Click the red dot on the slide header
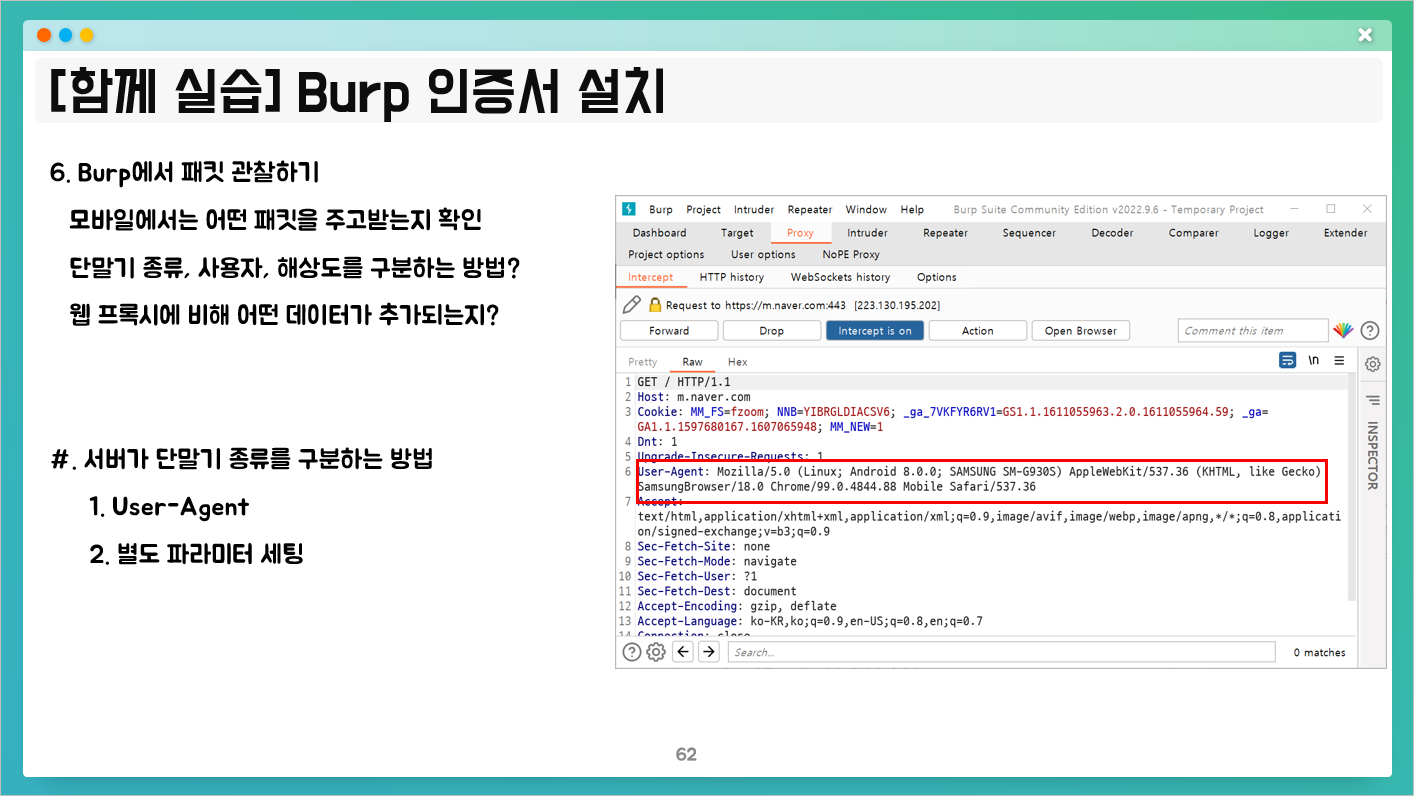 44,35
